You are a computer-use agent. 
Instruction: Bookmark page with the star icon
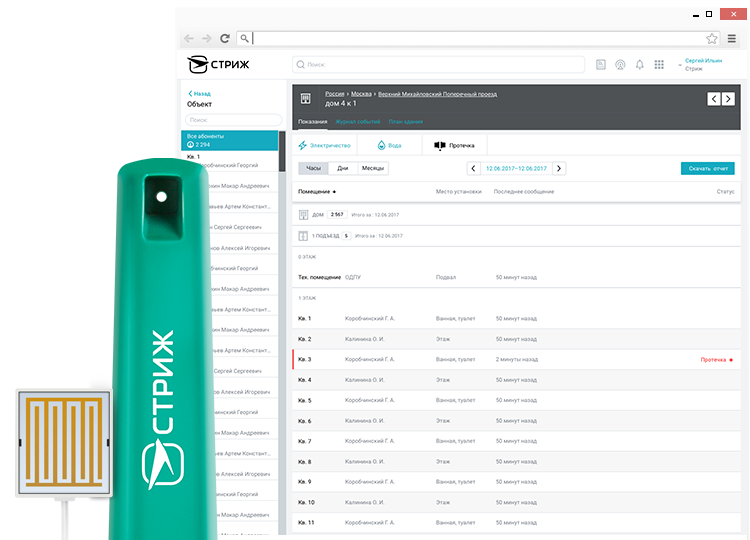tap(711, 39)
